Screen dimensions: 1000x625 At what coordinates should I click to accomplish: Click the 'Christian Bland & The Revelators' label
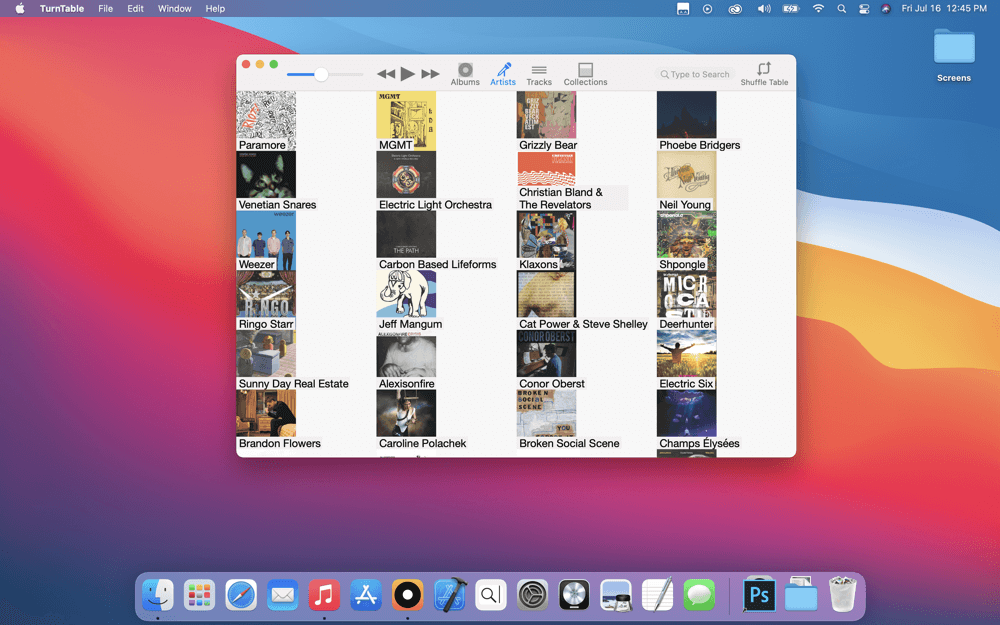point(561,198)
